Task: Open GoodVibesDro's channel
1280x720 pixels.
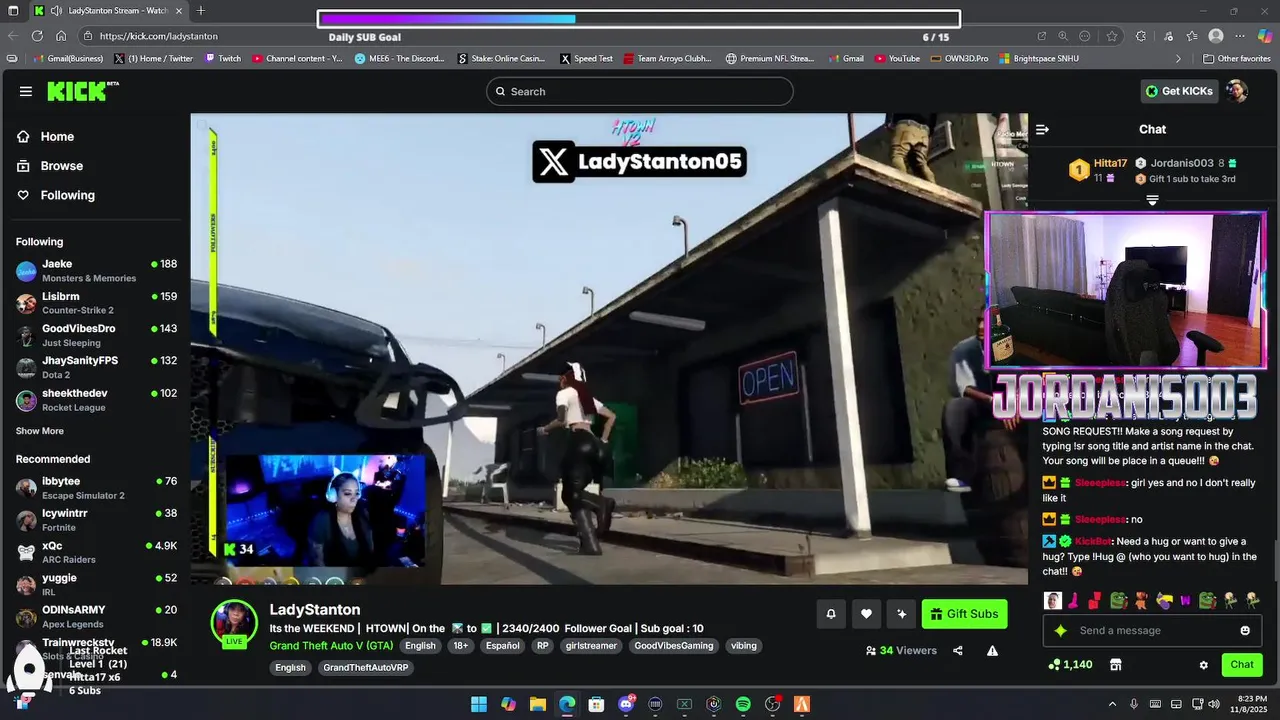Action: (96, 335)
